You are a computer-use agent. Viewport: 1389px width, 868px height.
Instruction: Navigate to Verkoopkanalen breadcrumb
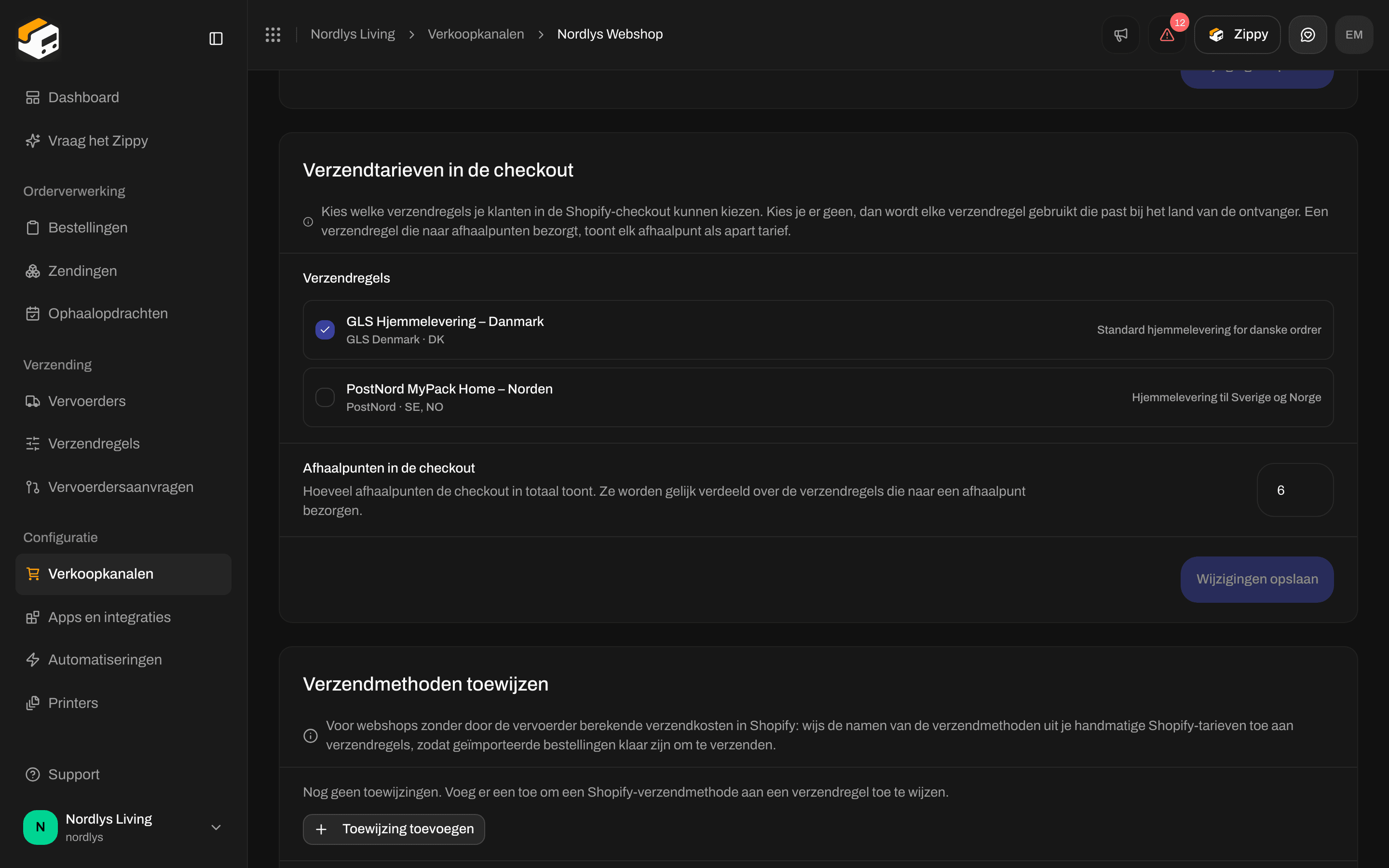pyautogui.click(x=476, y=34)
